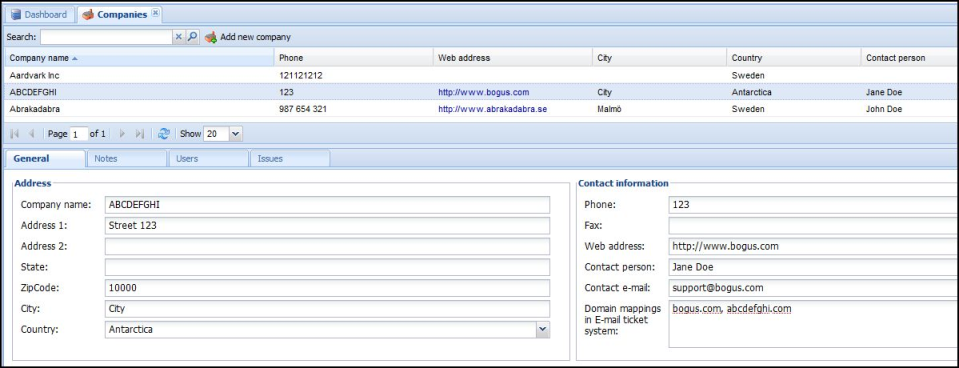Click Add new company button text
This screenshot has width=959, height=368.
(x=256, y=37)
